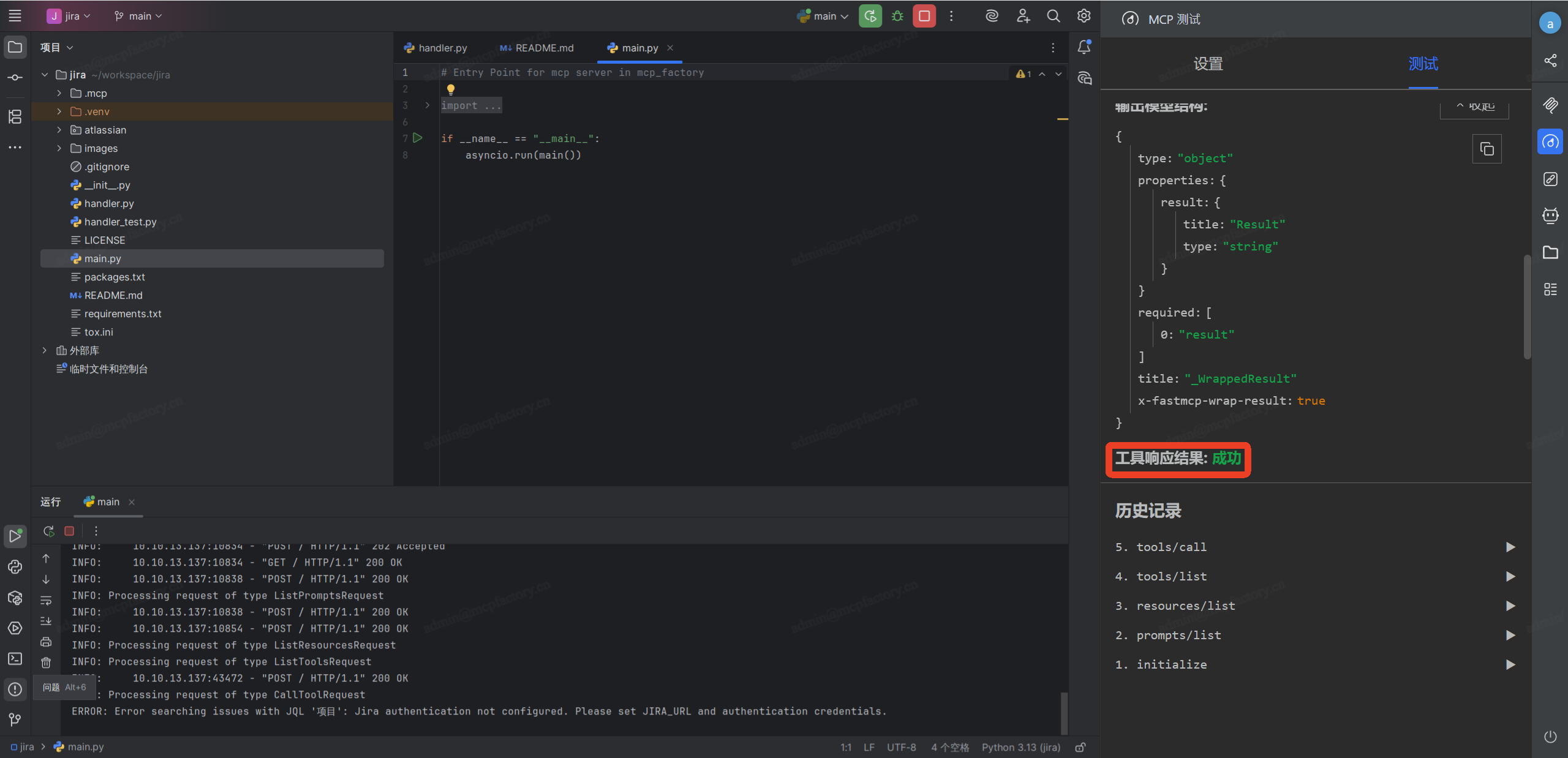This screenshot has height=758, width=1568.
Task: Open requirements.txt in project tree
Action: [123, 313]
